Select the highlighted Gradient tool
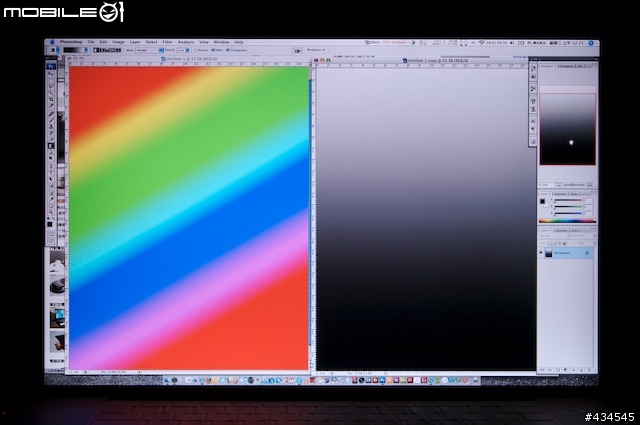Viewport: 640px width, 425px height. pyautogui.click(x=51, y=146)
